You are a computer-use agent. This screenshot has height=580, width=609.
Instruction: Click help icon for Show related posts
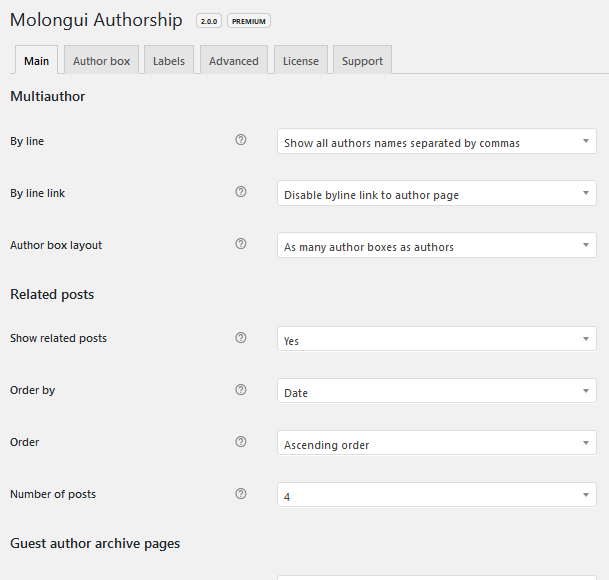pos(240,338)
